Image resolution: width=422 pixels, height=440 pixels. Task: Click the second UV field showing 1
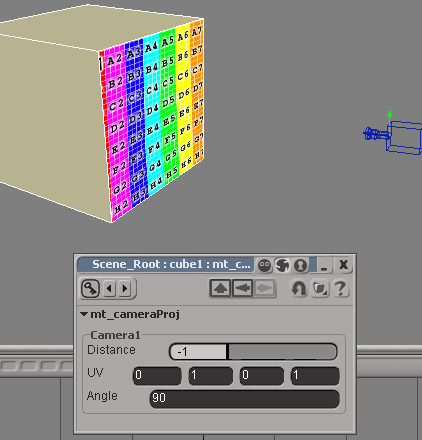click(x=211, y=376)
